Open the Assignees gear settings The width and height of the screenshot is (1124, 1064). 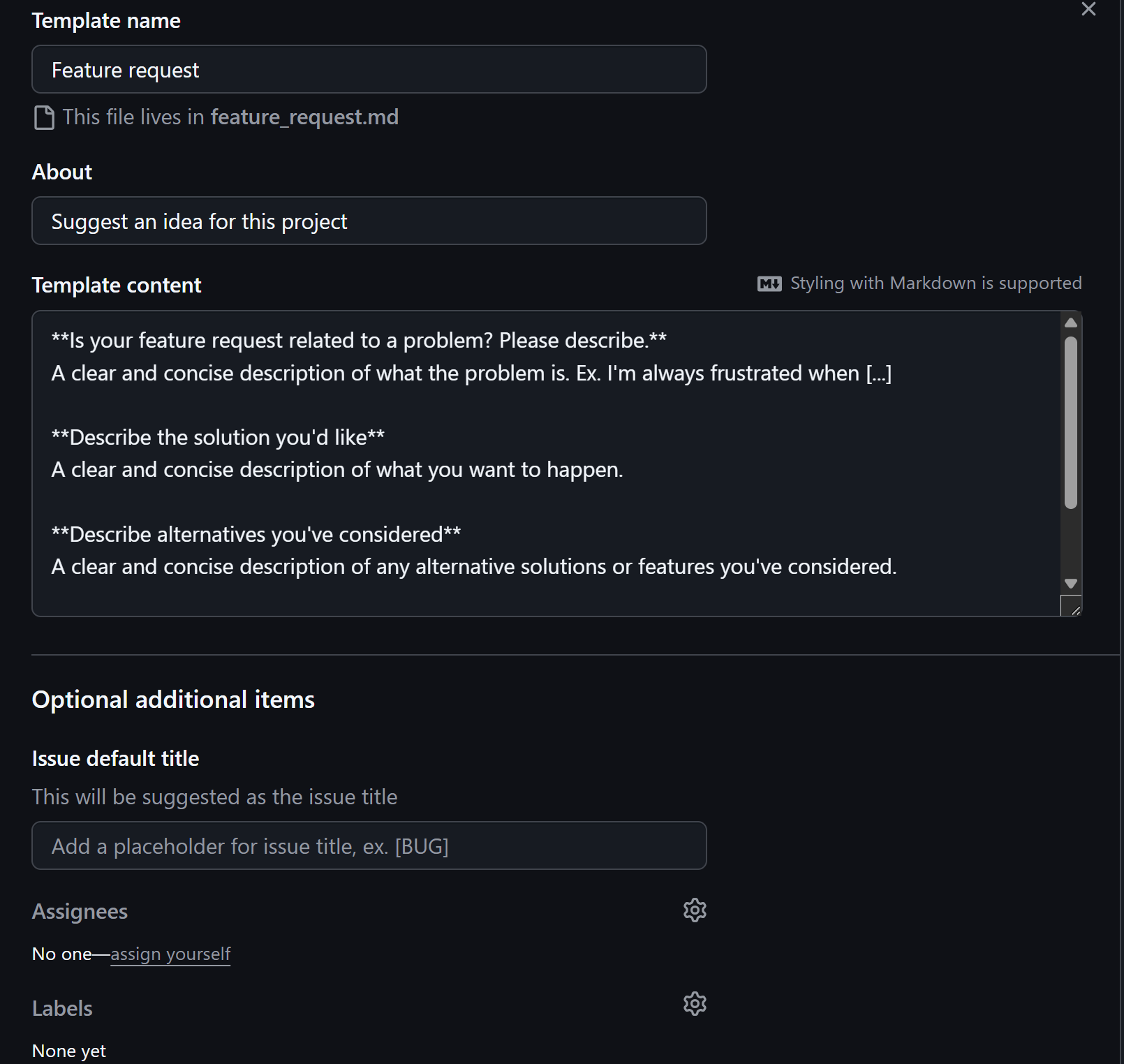(x=695, y=910)
